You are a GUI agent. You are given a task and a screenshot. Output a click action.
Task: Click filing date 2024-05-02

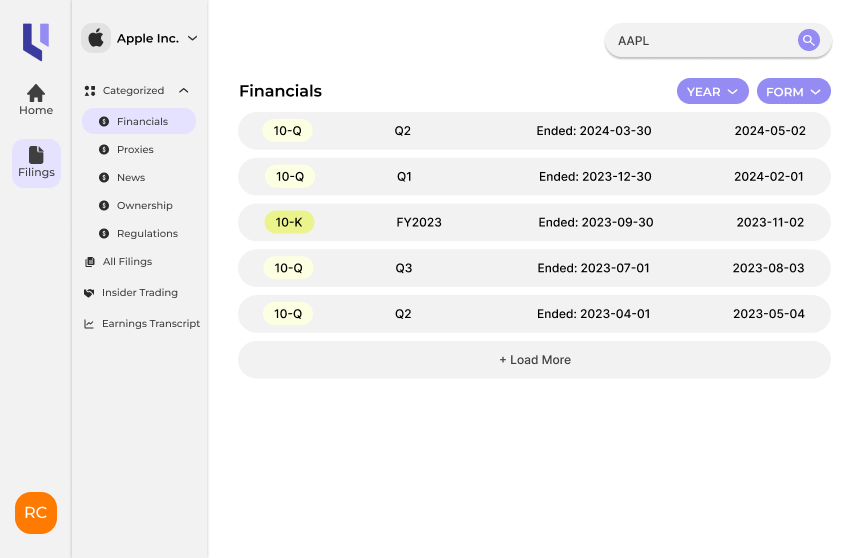coord(770,131)
